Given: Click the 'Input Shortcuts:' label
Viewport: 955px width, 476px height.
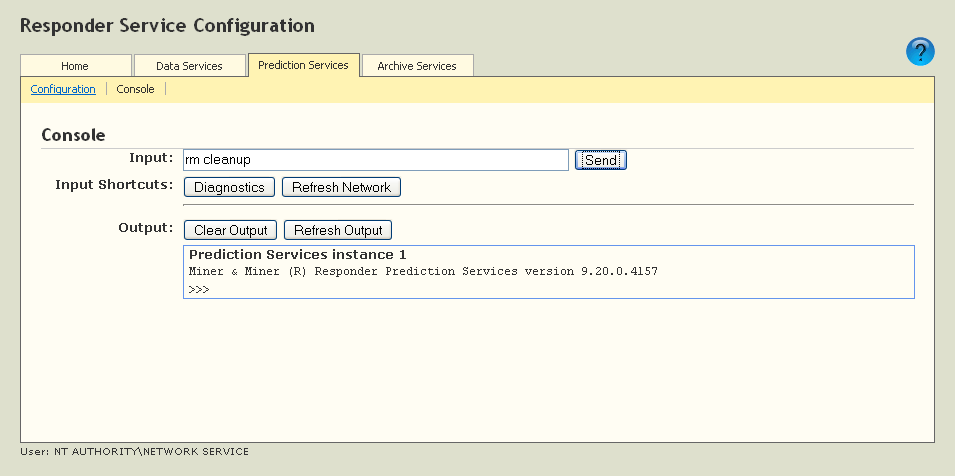Looking at the screenshot, I should 114,185.
